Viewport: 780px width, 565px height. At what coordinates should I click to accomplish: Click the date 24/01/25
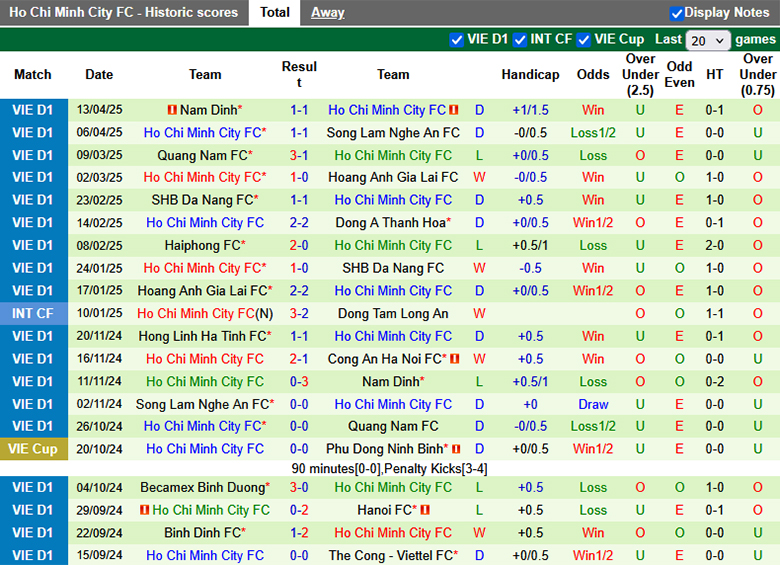(x=99, y=268)
